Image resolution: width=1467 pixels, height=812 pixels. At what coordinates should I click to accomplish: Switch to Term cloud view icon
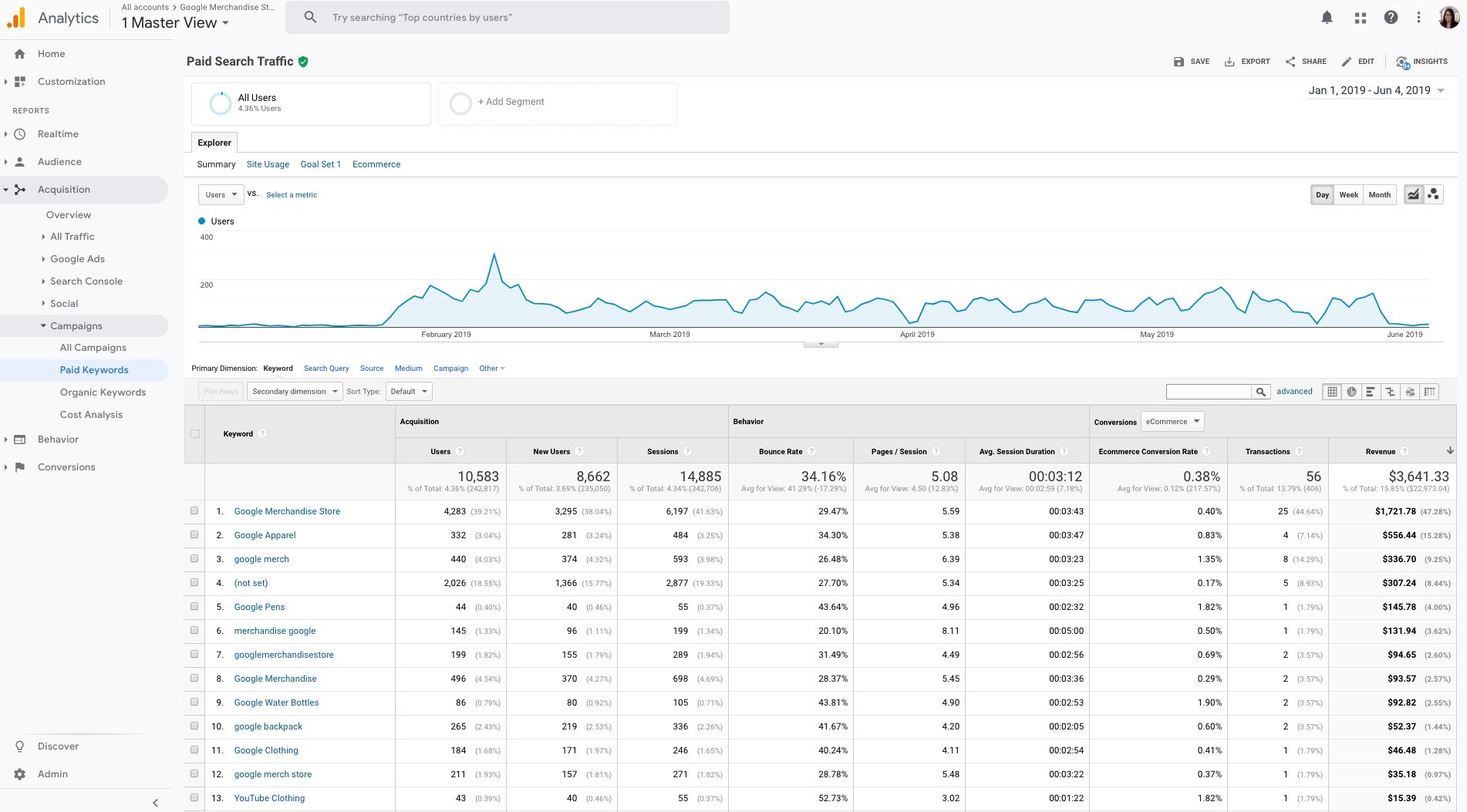(1410, 392)
